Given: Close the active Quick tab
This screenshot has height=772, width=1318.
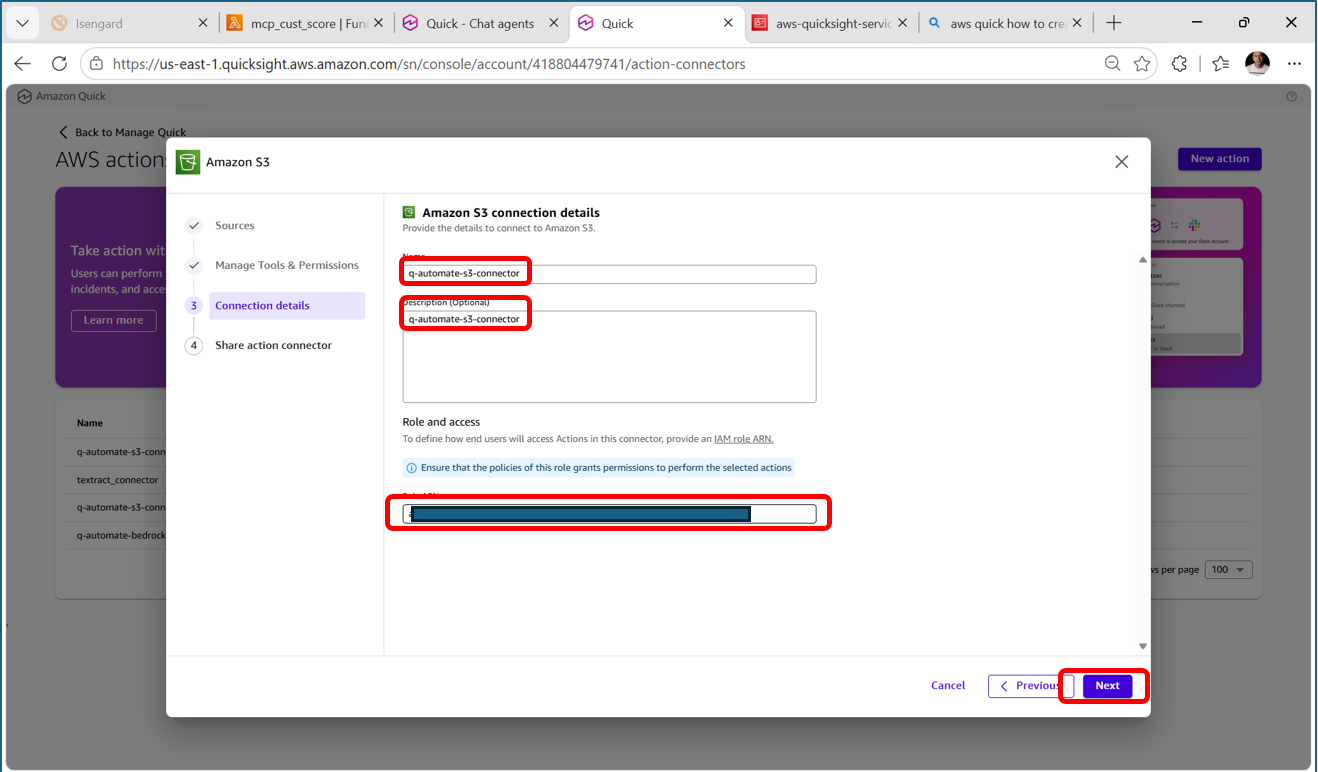Looking at the screenshot, I should (x=729, y=23).
